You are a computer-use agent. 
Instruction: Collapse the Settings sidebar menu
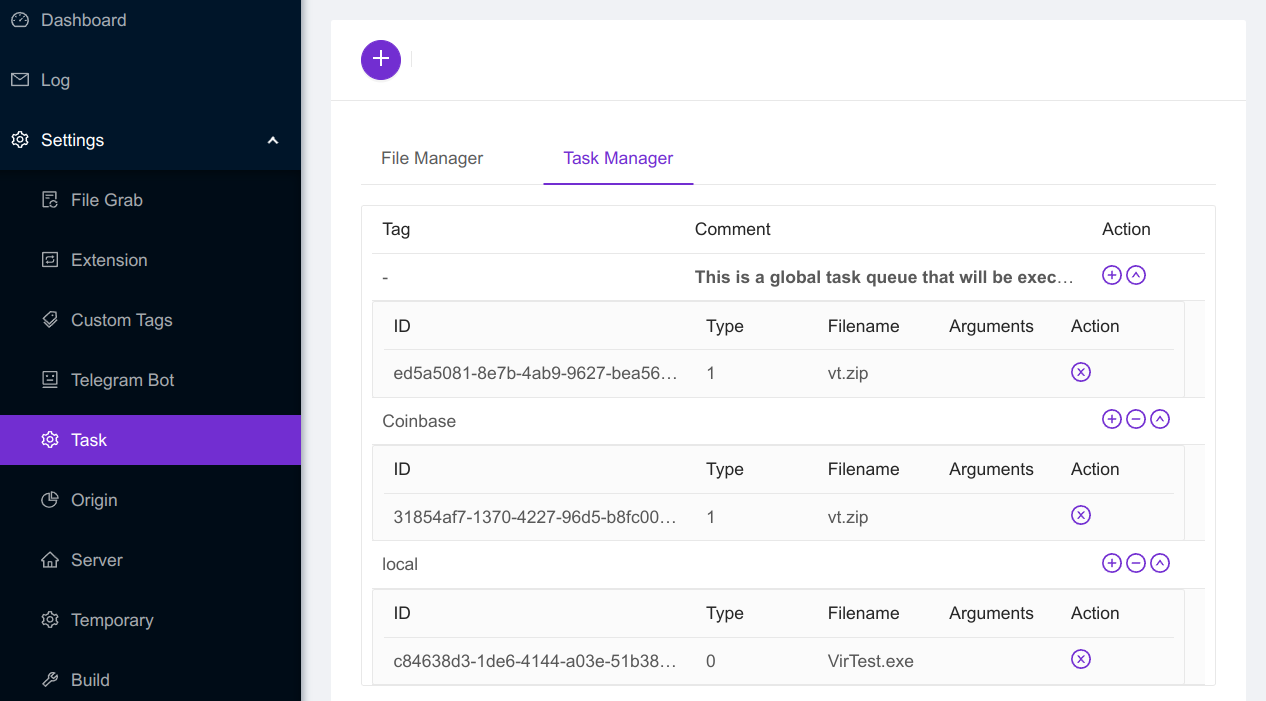pos(273,140)
